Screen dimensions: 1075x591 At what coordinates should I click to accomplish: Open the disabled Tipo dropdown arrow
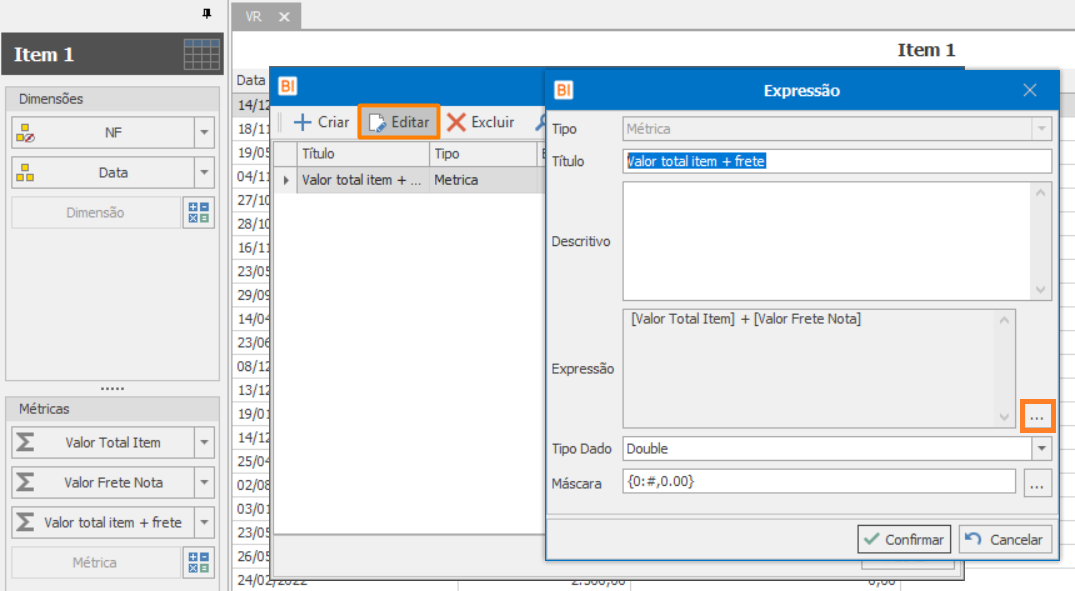pyautogui.click(x=1041, y=129)
